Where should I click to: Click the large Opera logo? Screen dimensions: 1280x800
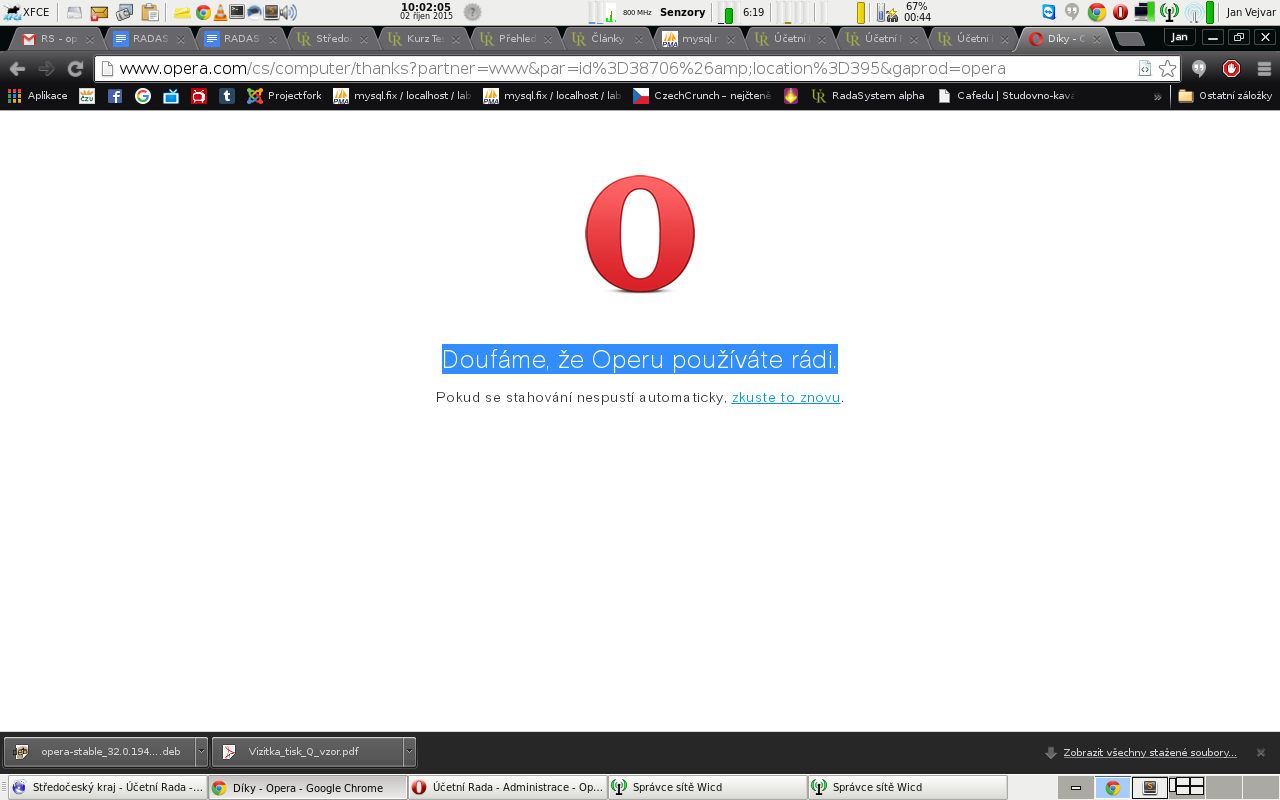click(640, 234)
